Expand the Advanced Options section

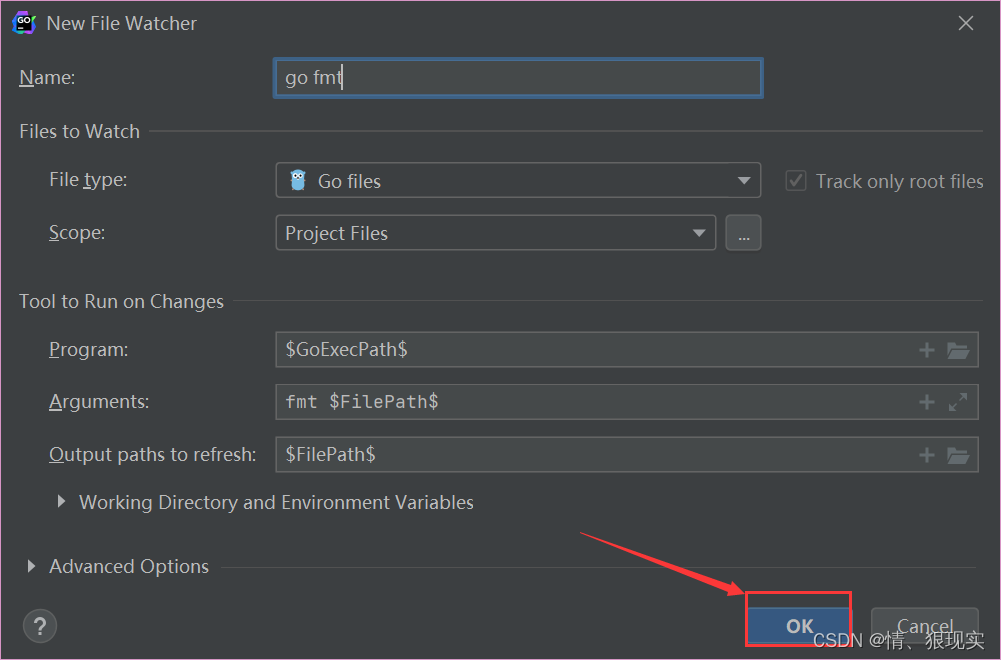pos(31,566)
